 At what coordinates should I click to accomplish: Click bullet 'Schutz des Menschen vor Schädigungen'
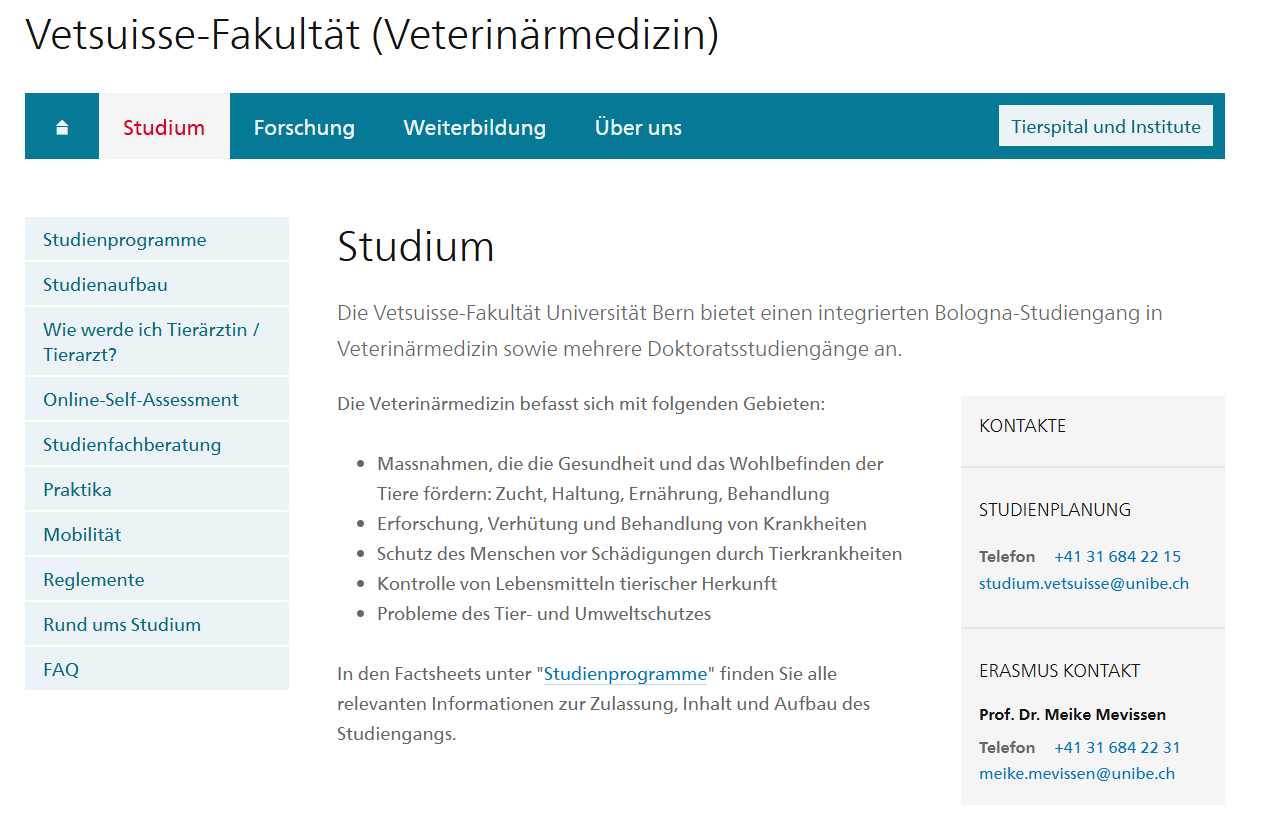(x=640, y=554)
